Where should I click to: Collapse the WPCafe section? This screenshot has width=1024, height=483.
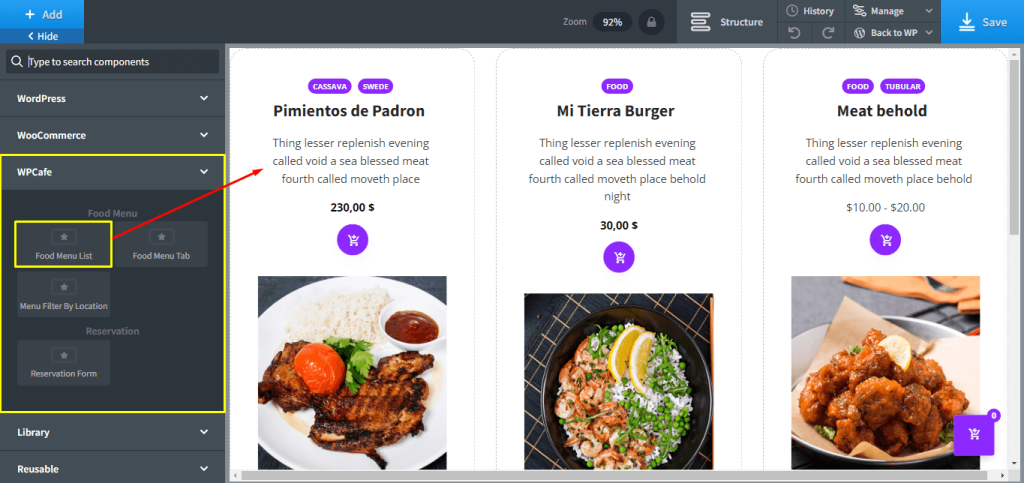(x=112, y=172)
